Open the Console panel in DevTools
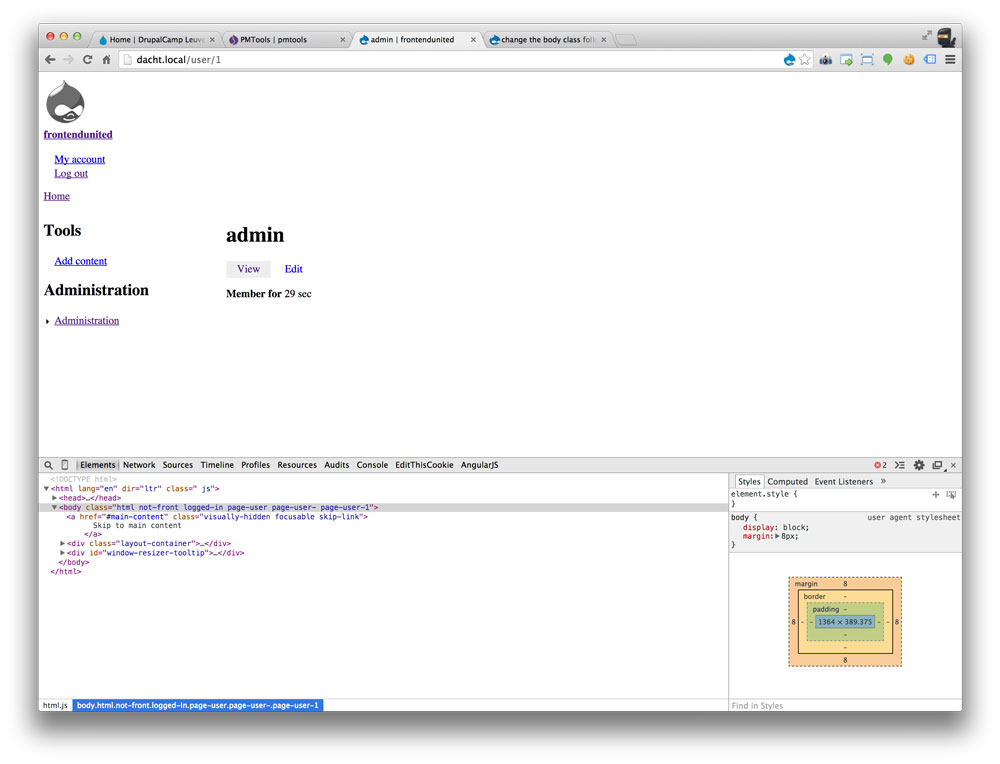Image resolution: width=1000 pixels, height=764 pixels. tap(372, 464)
